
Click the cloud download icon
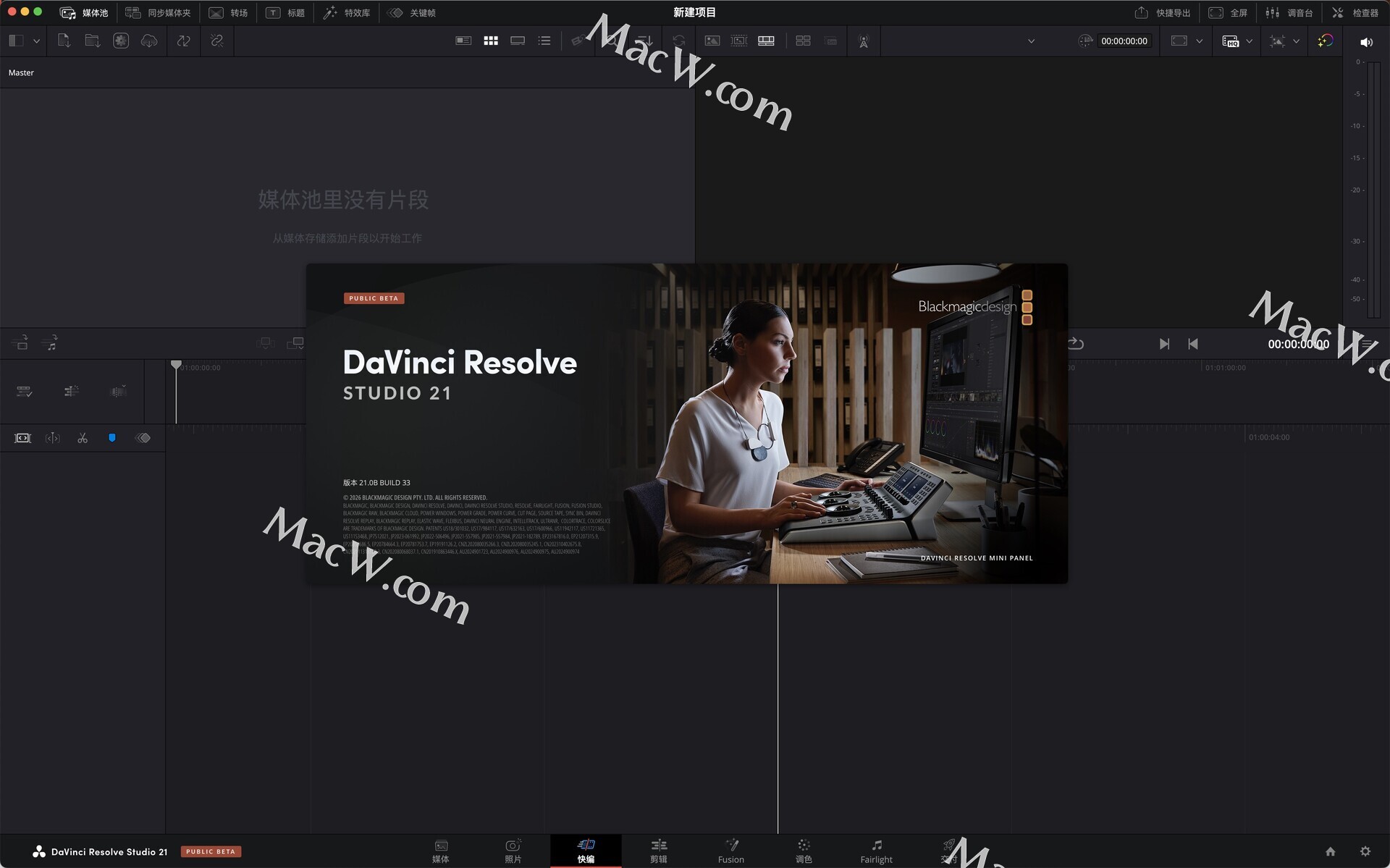pyautogui.click(x=149, y=41)
